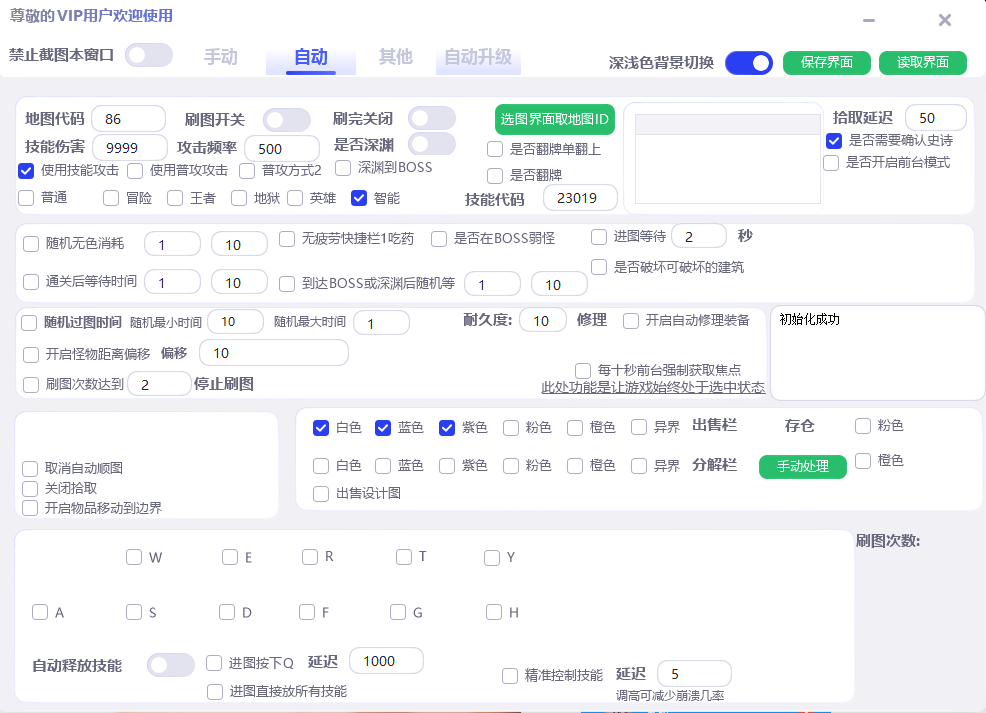The width and height of the screenshot is (986, 713).
Task: Click the 选图界面取地图ID button
Action: tap(554, 120)
